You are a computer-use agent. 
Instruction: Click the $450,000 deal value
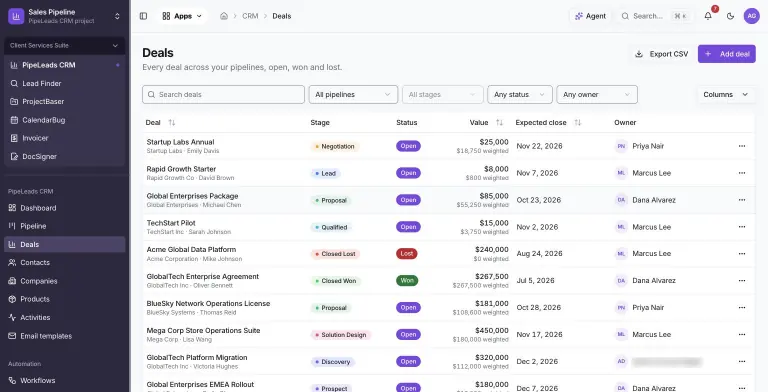(x=492, y=330)
